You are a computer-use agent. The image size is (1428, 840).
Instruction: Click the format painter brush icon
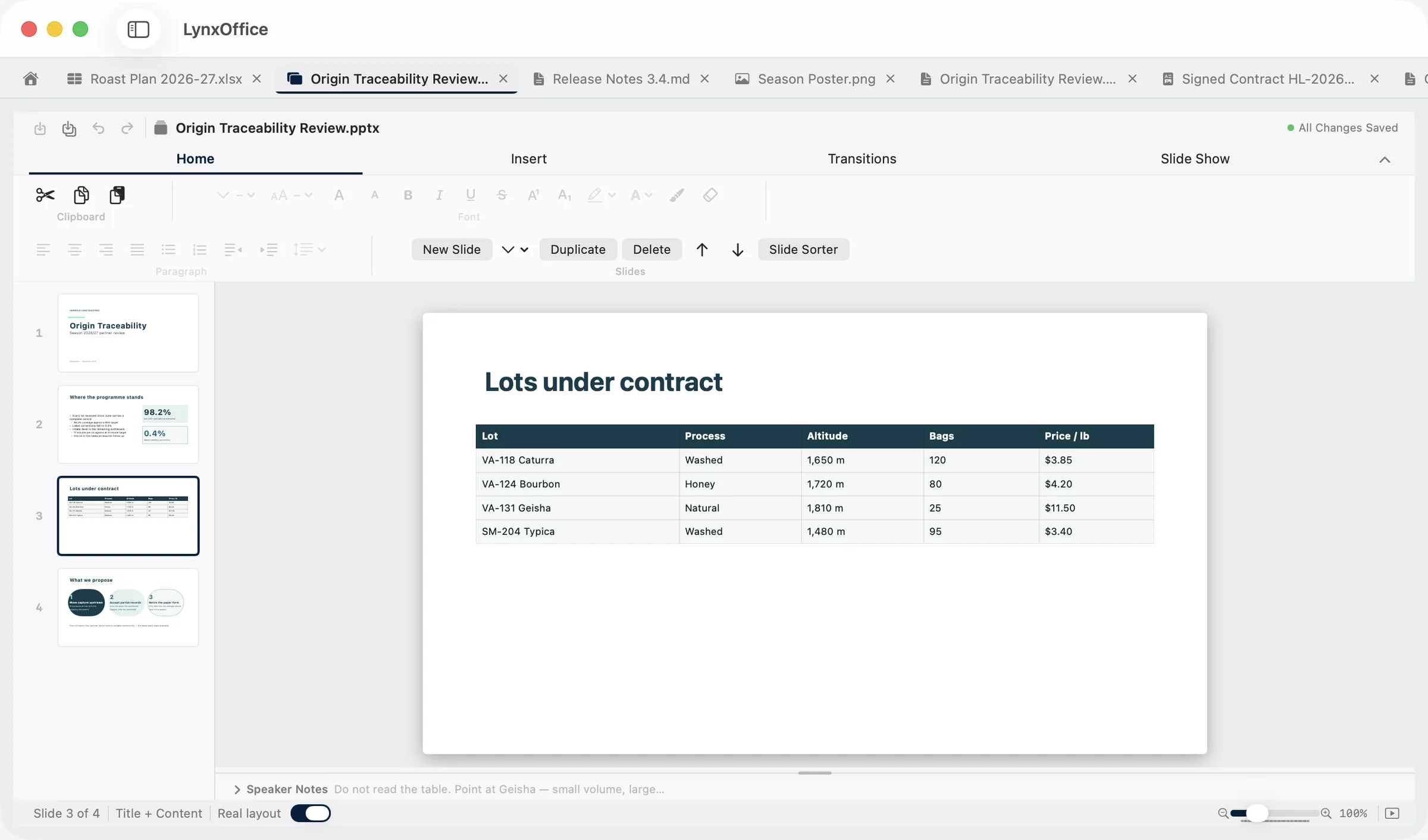(x=677, y=195)
